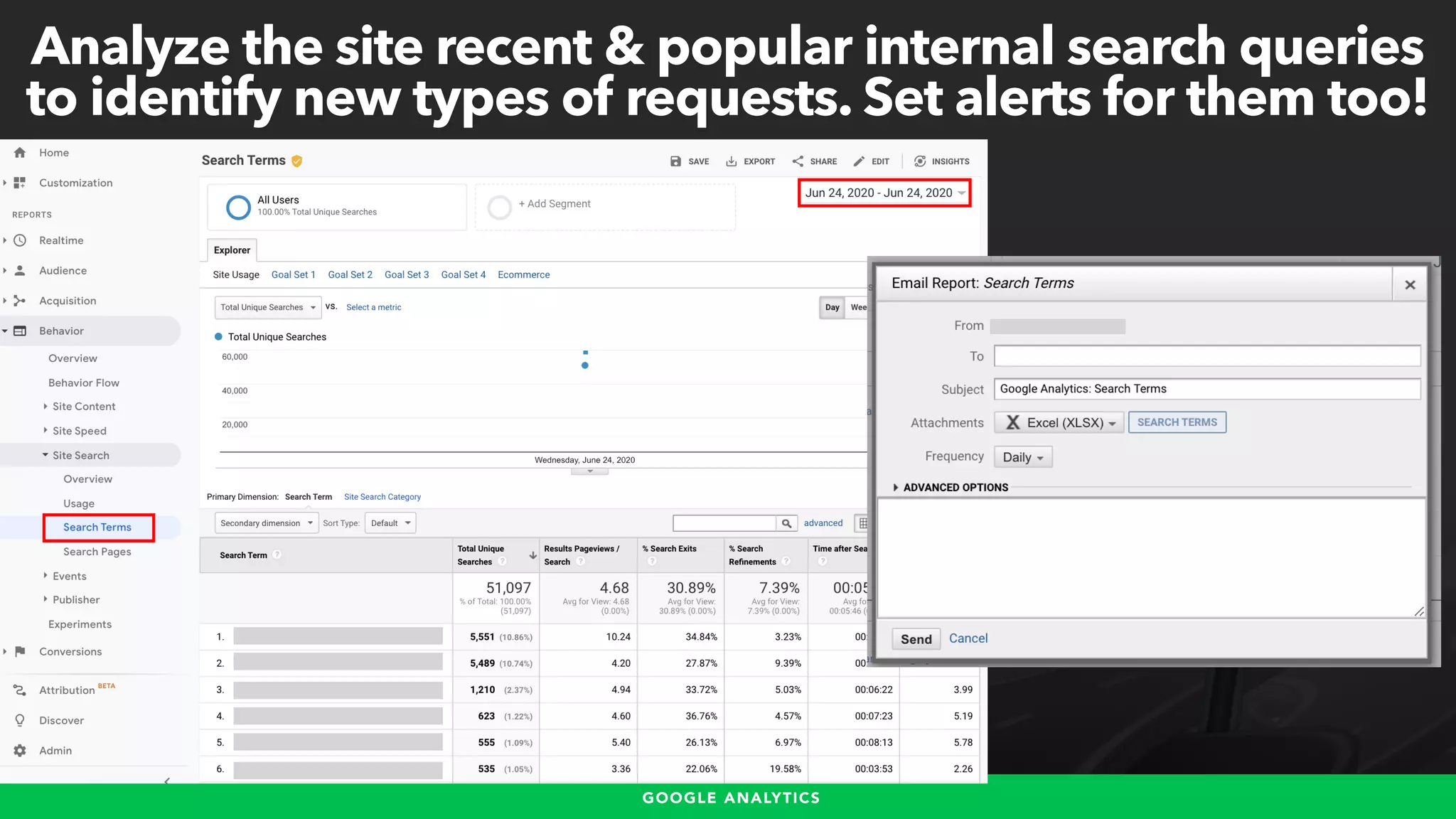The image size is (1456, 819).
Task: Click the Realtime clock icon
Action: click(x=20, y=240)
